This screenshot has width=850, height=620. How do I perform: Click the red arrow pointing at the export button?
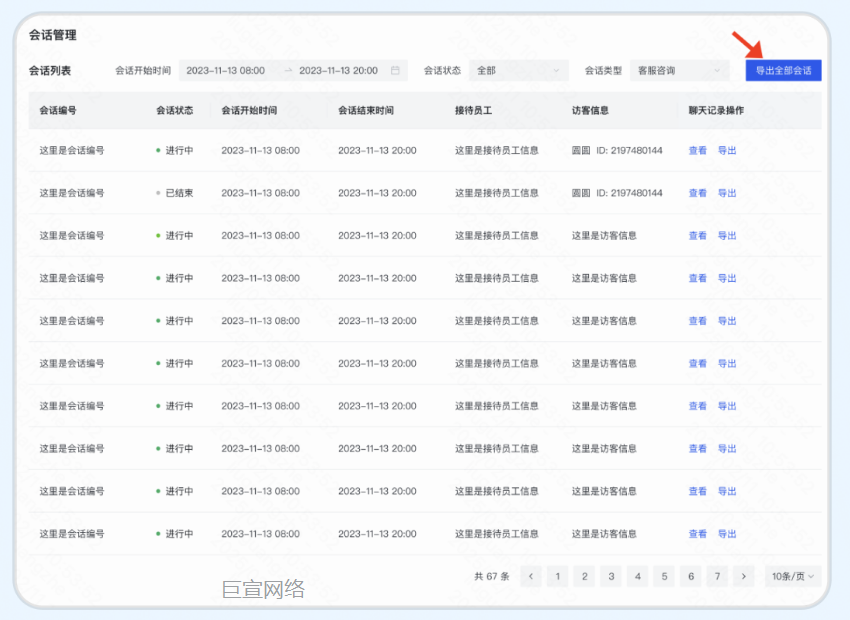pyautogui.click(x=746, y=45)
